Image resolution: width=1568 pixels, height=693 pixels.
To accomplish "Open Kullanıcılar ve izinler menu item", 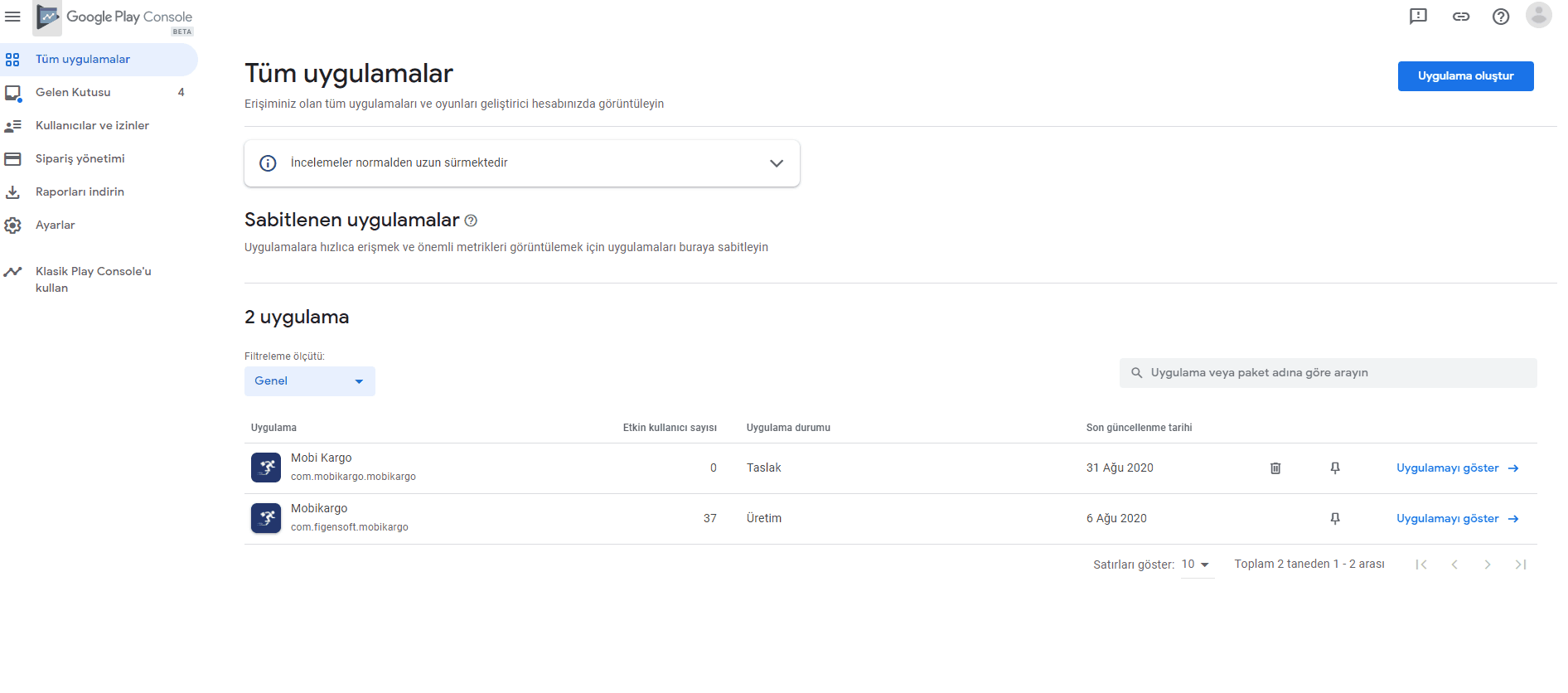I will [x=99, y=126].
